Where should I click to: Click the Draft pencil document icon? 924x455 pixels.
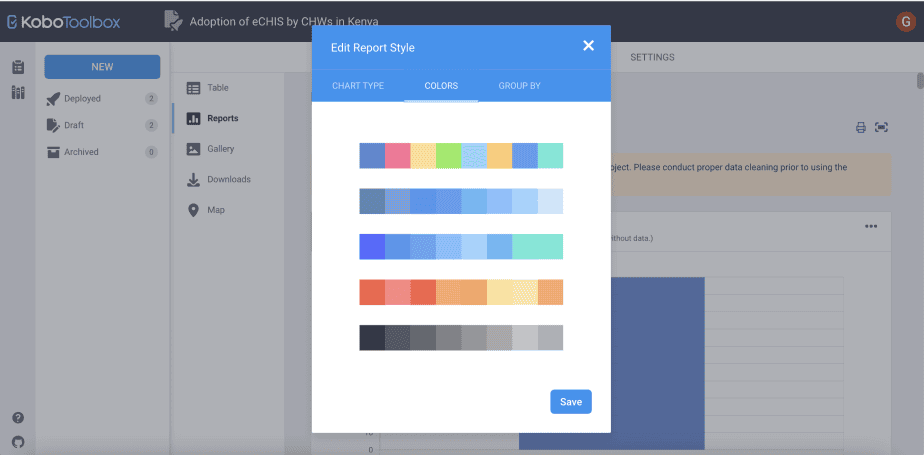point(53,125)
